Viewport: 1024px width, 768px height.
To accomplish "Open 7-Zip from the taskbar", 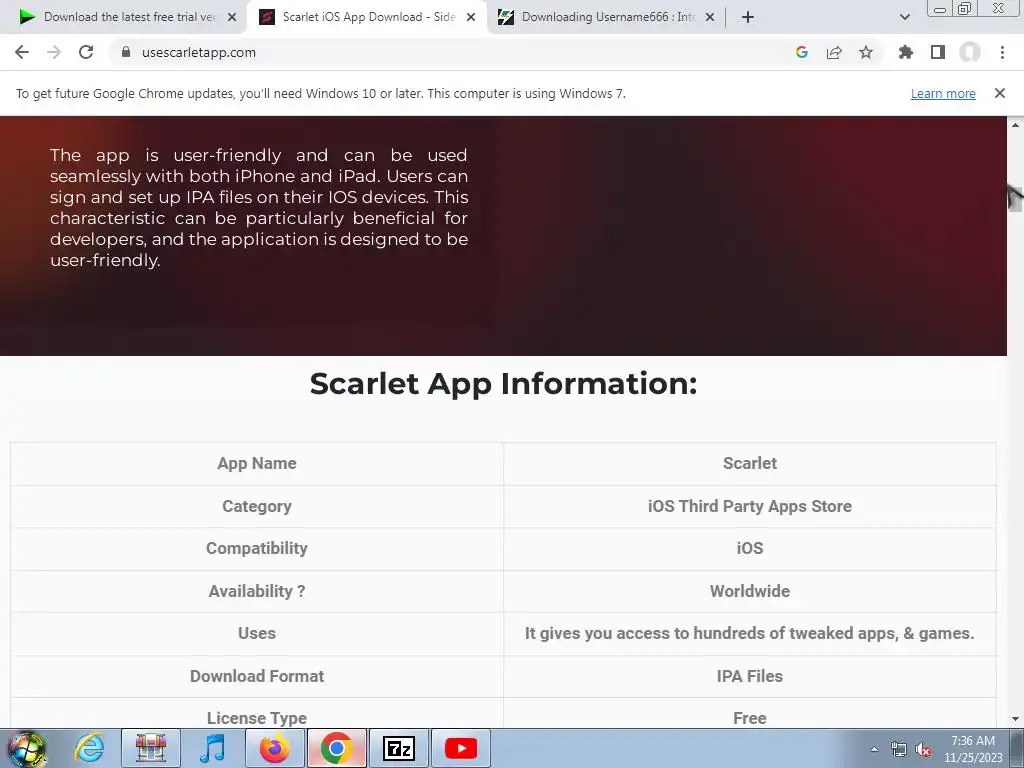I will [x=399, y=748].
